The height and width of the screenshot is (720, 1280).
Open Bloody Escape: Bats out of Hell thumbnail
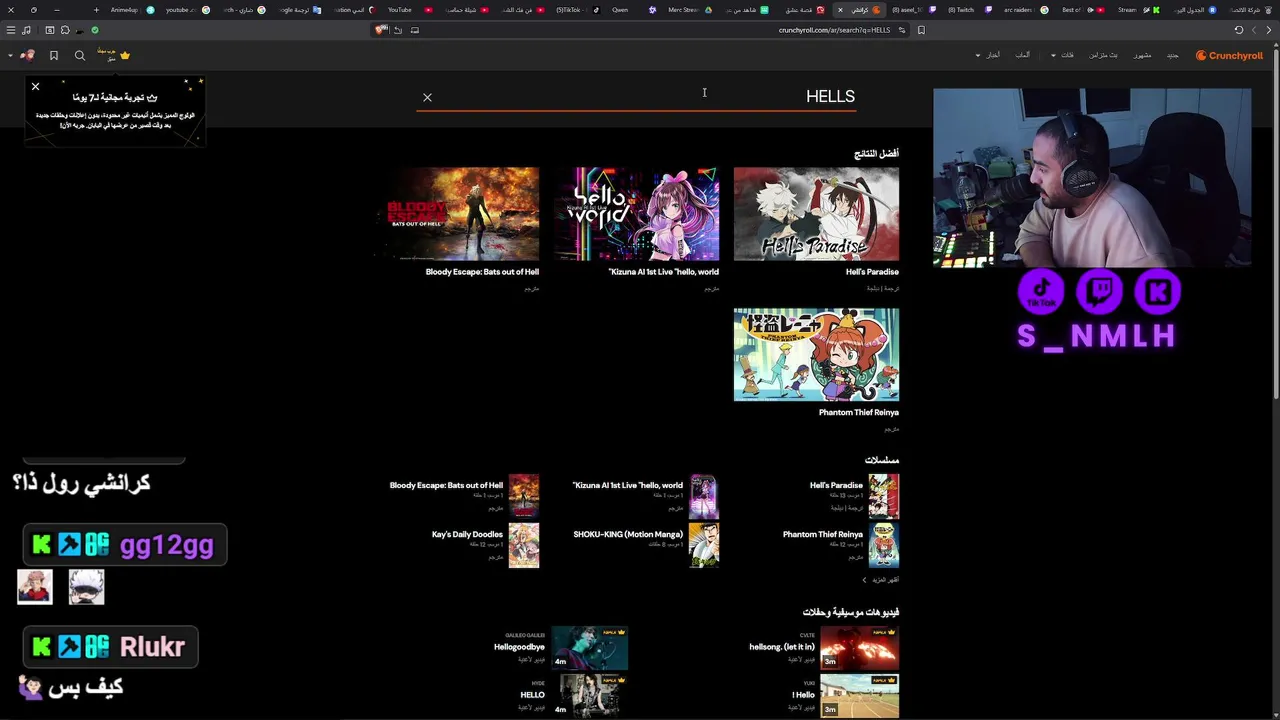pos(457,214)
